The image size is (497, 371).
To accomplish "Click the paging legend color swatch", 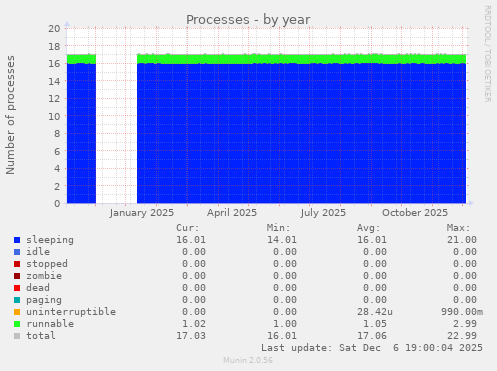I will point(17,300).
